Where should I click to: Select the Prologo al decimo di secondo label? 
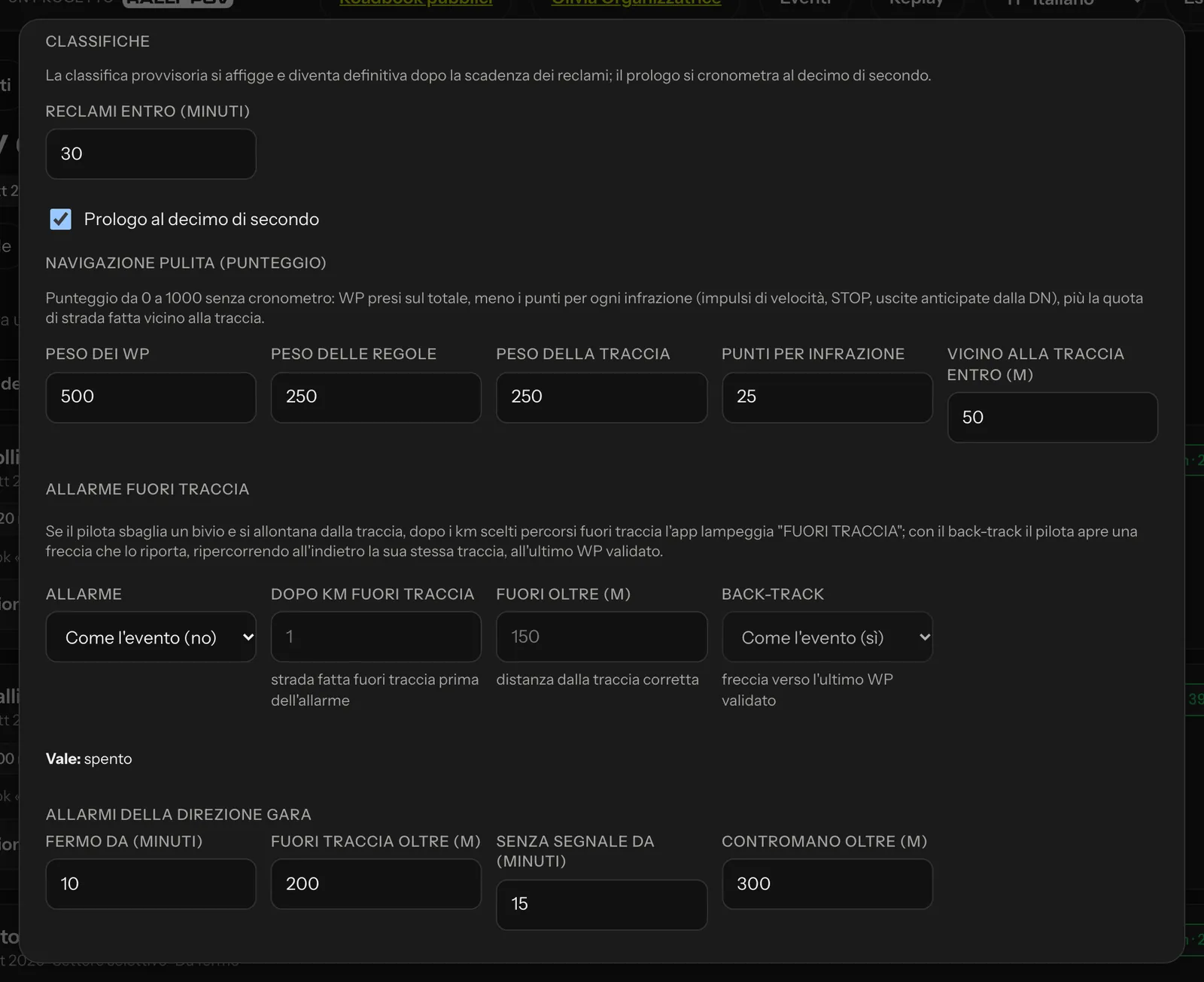point(202,219)
